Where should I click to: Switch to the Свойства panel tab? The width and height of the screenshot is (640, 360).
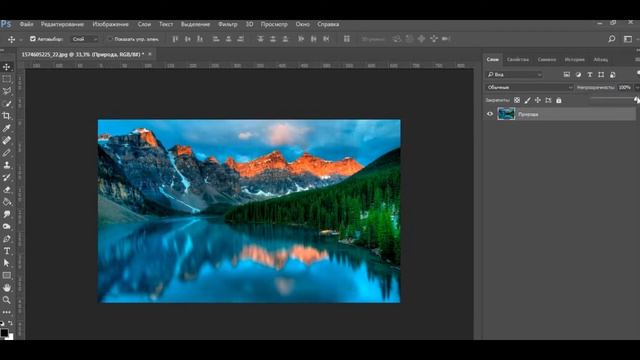pos(518,60)
